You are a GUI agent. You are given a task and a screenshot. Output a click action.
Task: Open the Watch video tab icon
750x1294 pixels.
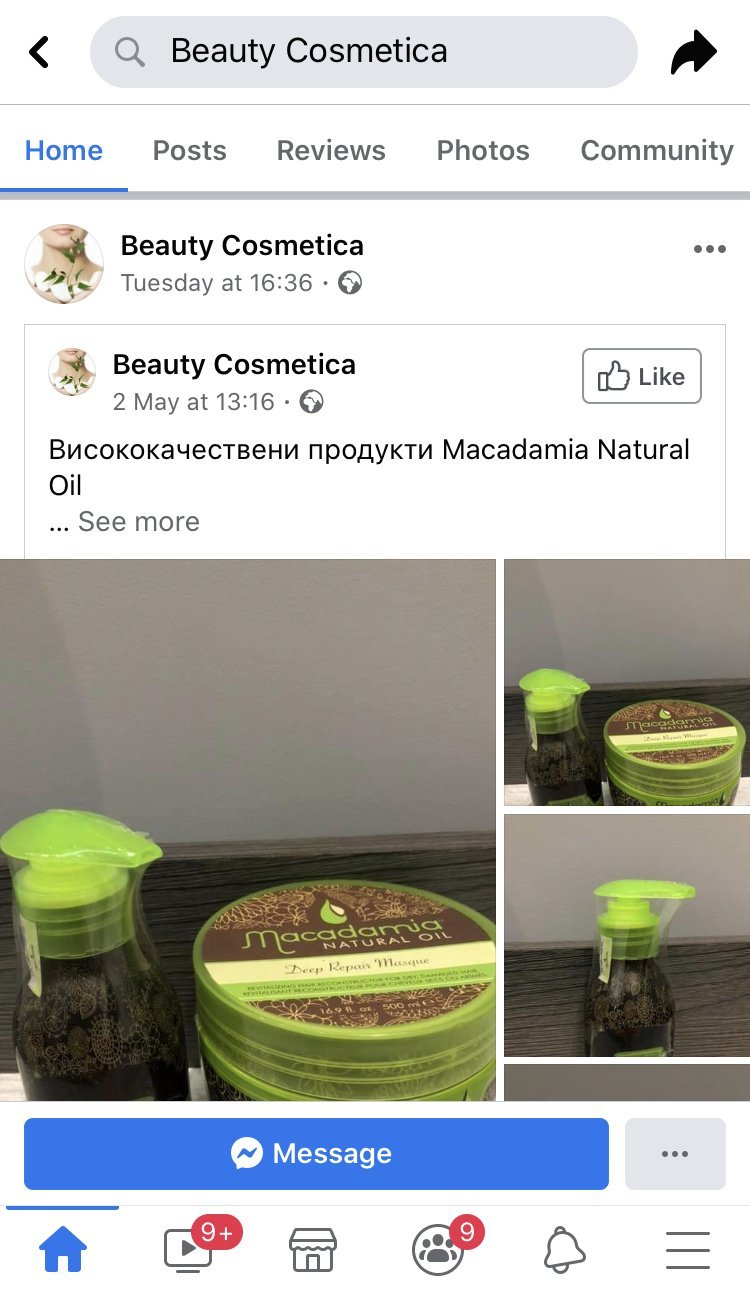(x=188, y=1250)
